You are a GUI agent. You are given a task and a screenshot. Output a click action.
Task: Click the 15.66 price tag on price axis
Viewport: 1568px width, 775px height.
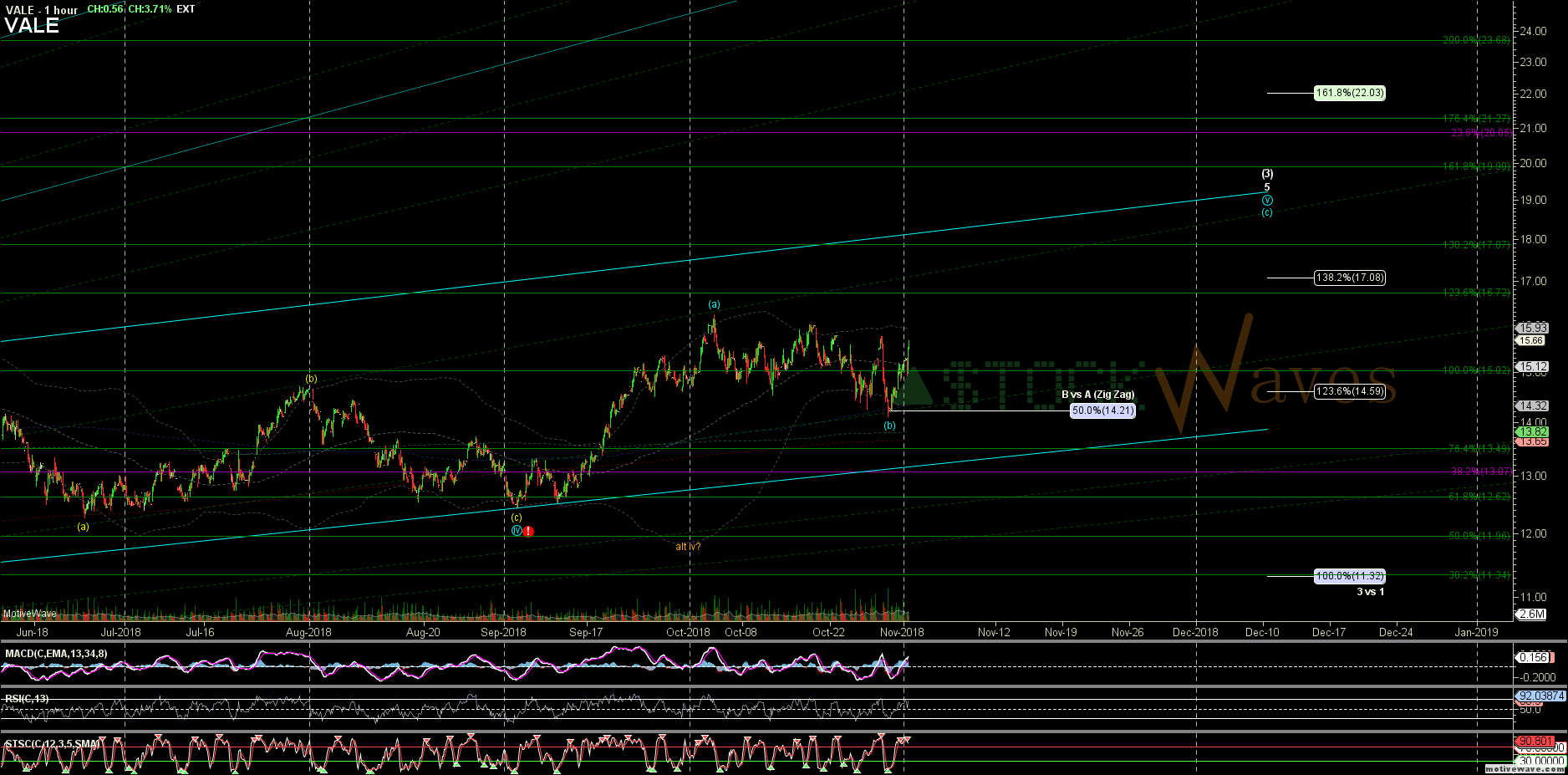pos(1531,340)
